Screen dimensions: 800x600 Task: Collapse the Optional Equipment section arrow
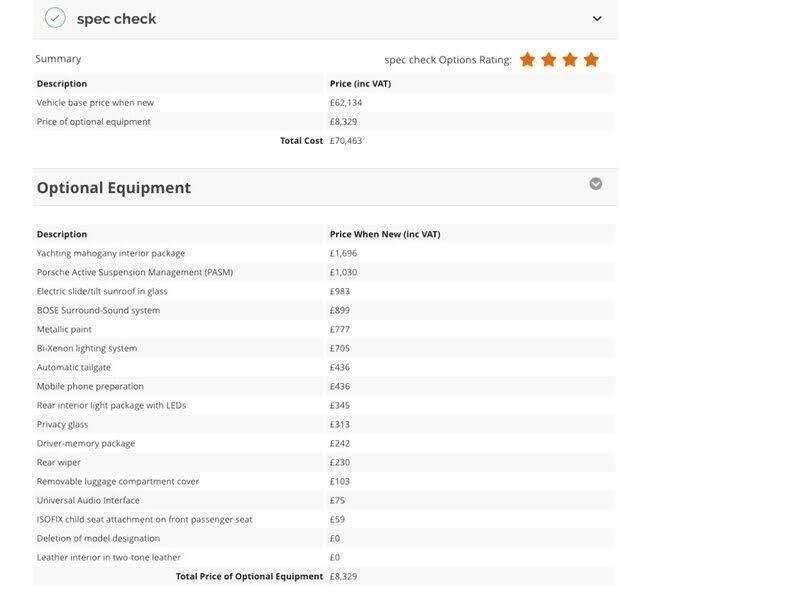pos(595,184)
